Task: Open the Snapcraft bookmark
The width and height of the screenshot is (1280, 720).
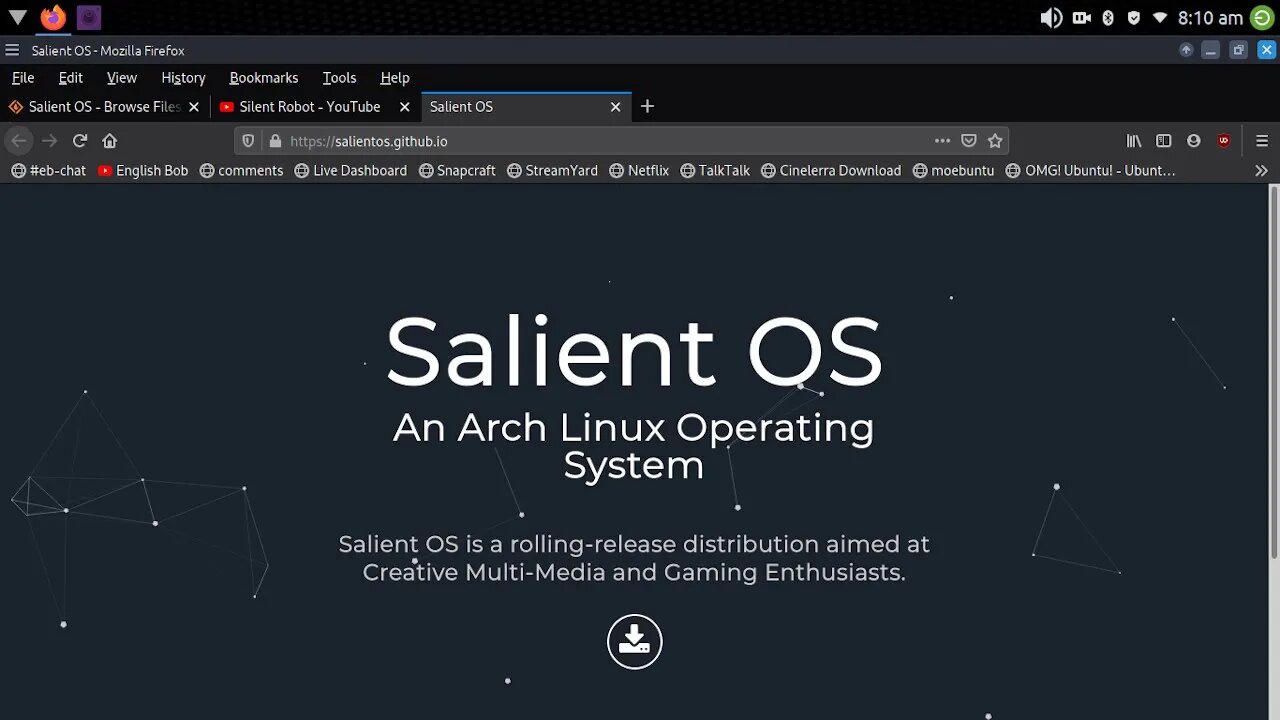Action: [457, 171]
